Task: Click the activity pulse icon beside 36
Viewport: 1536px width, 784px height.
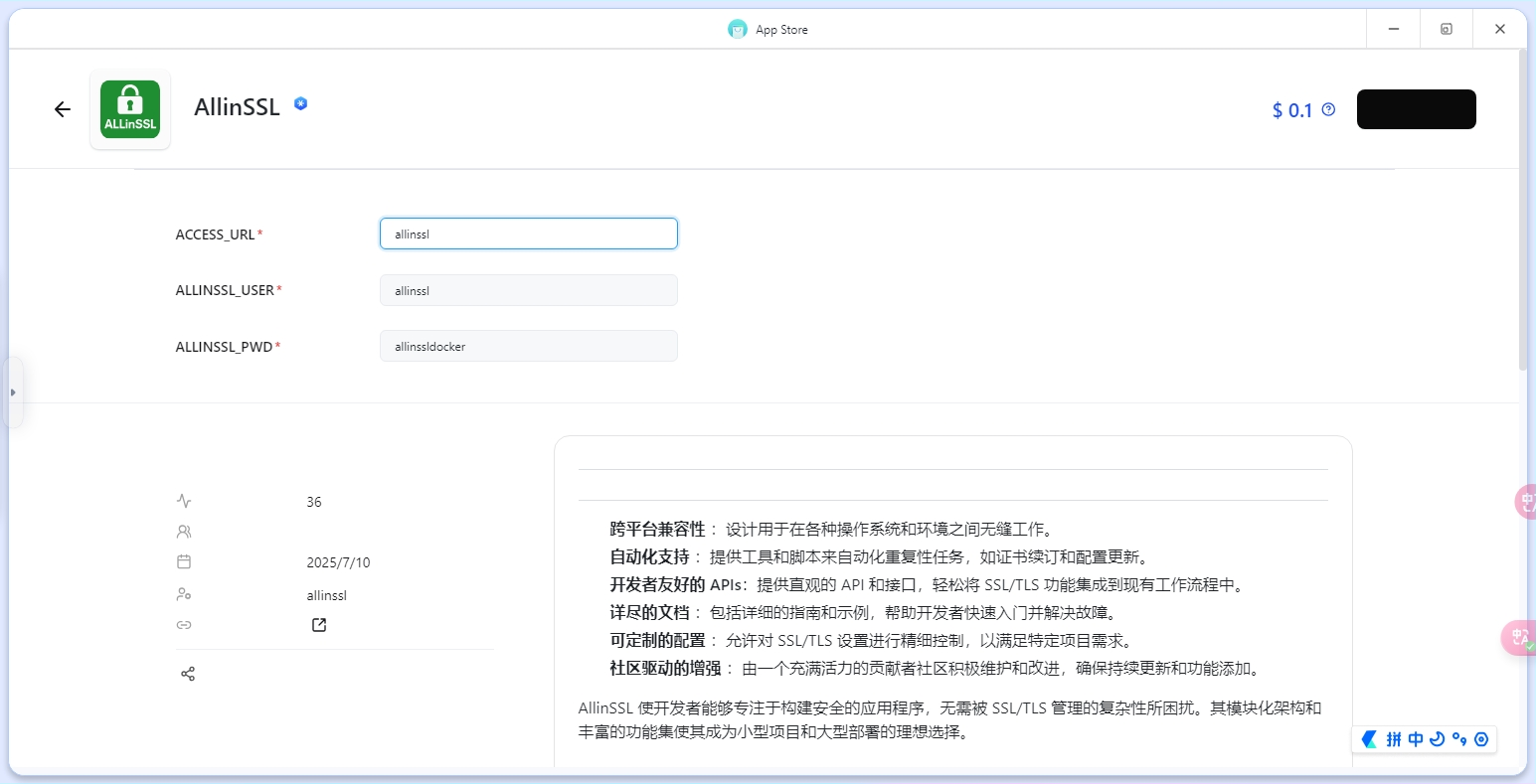Action: [184, 501]
